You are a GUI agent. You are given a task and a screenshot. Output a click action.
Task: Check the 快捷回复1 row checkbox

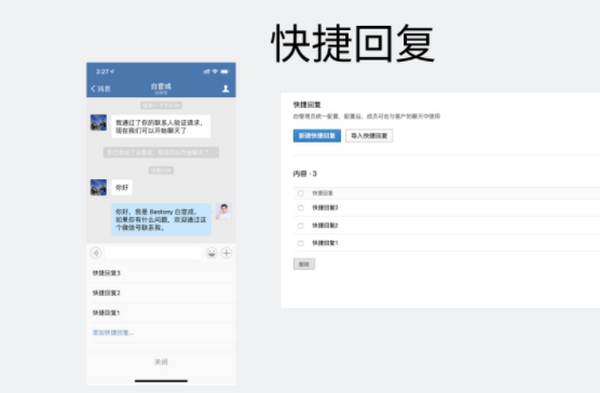(x=301, y=243)
